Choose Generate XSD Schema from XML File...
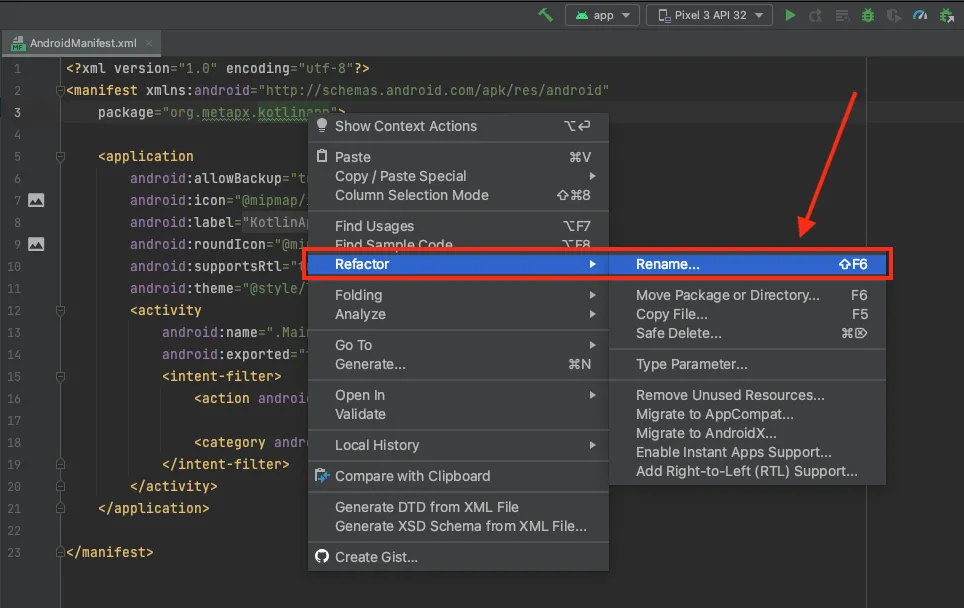This screenshot has width=964, height=608. point(458,526)
